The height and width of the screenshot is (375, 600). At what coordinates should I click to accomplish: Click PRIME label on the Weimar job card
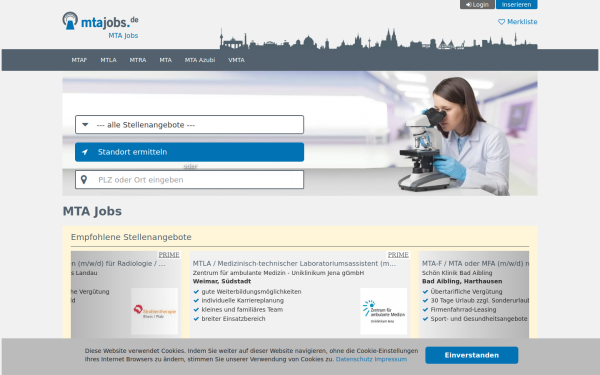click(398, 255)
